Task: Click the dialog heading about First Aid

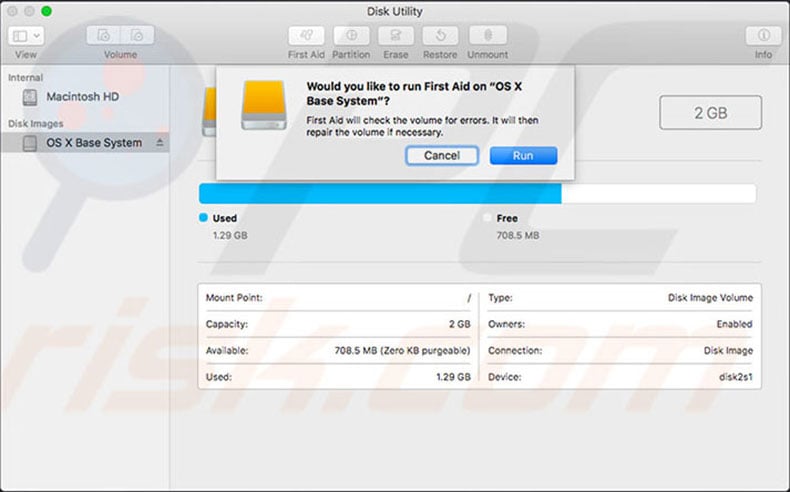Action: click(414, 94)
